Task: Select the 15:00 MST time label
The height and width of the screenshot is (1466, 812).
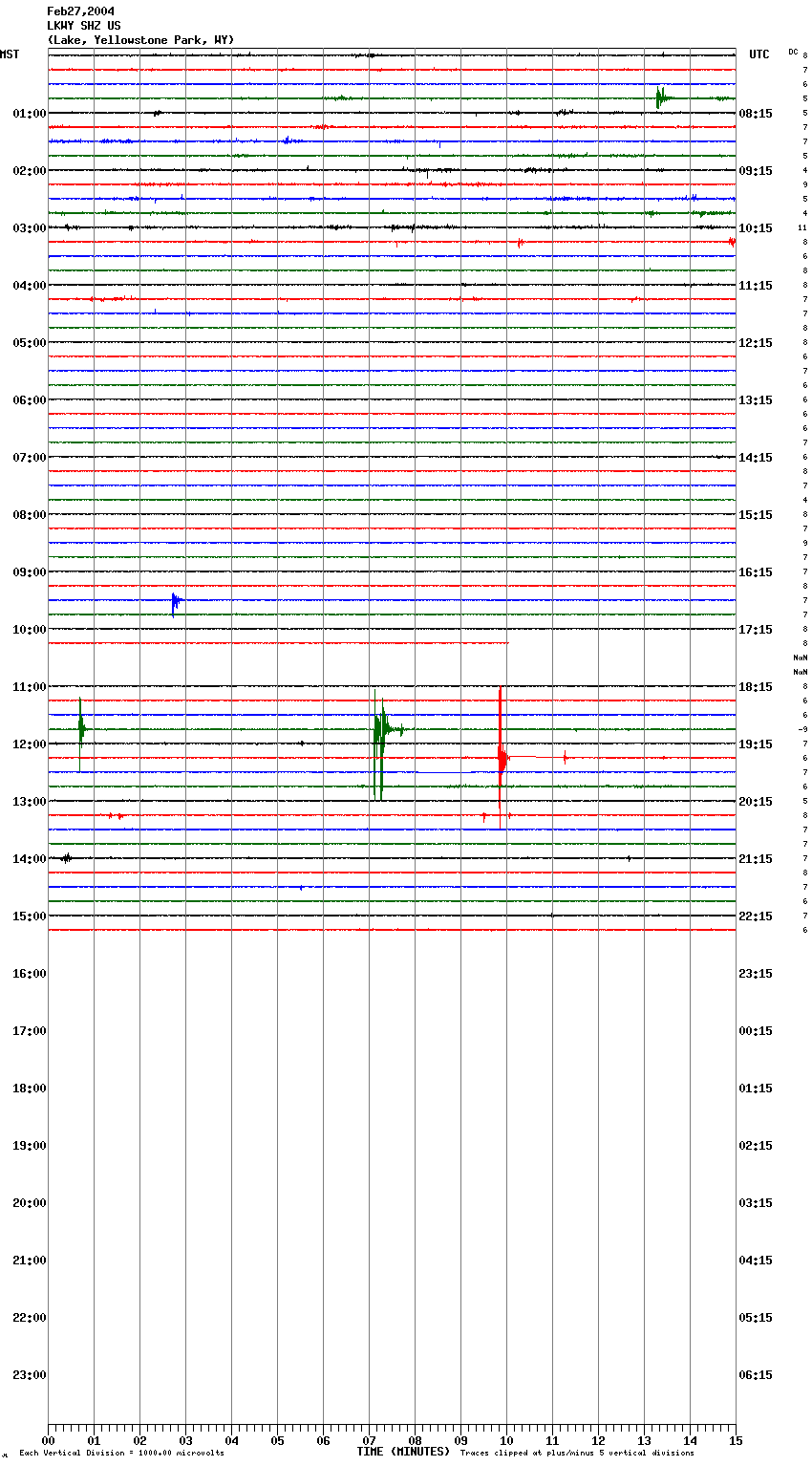Action: [30, 916]
